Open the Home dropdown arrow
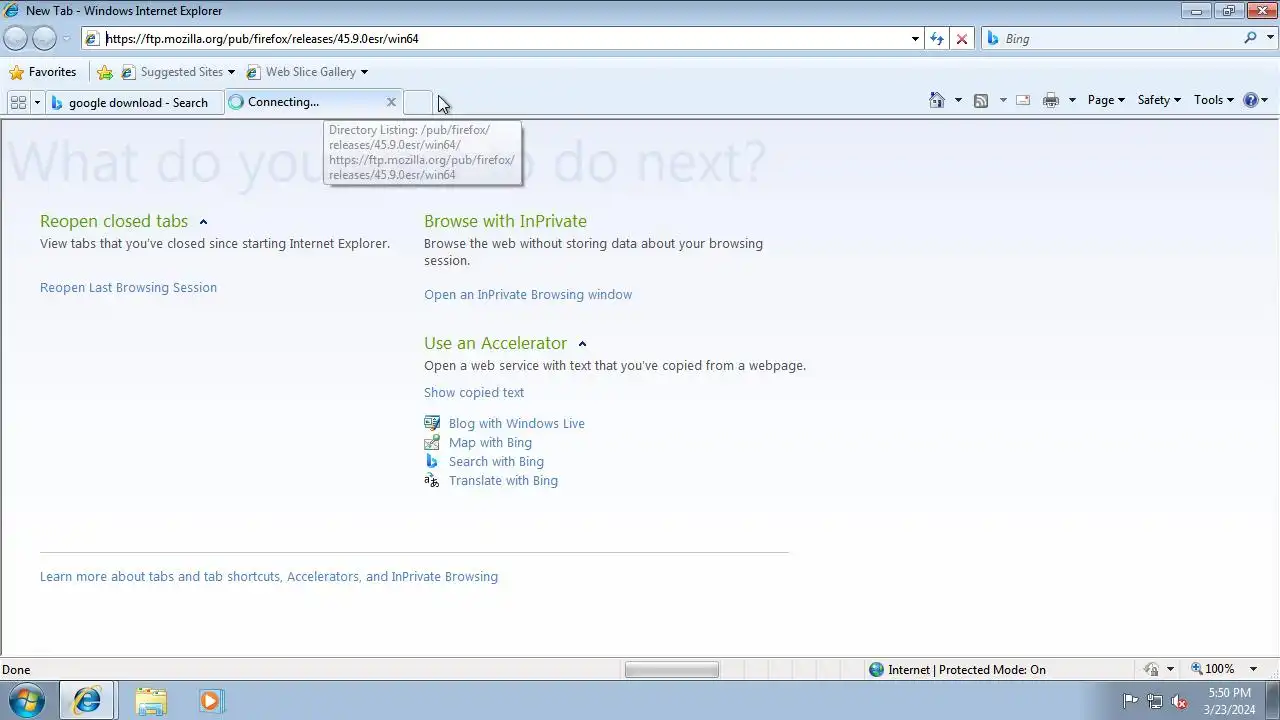 coord(958,100)
